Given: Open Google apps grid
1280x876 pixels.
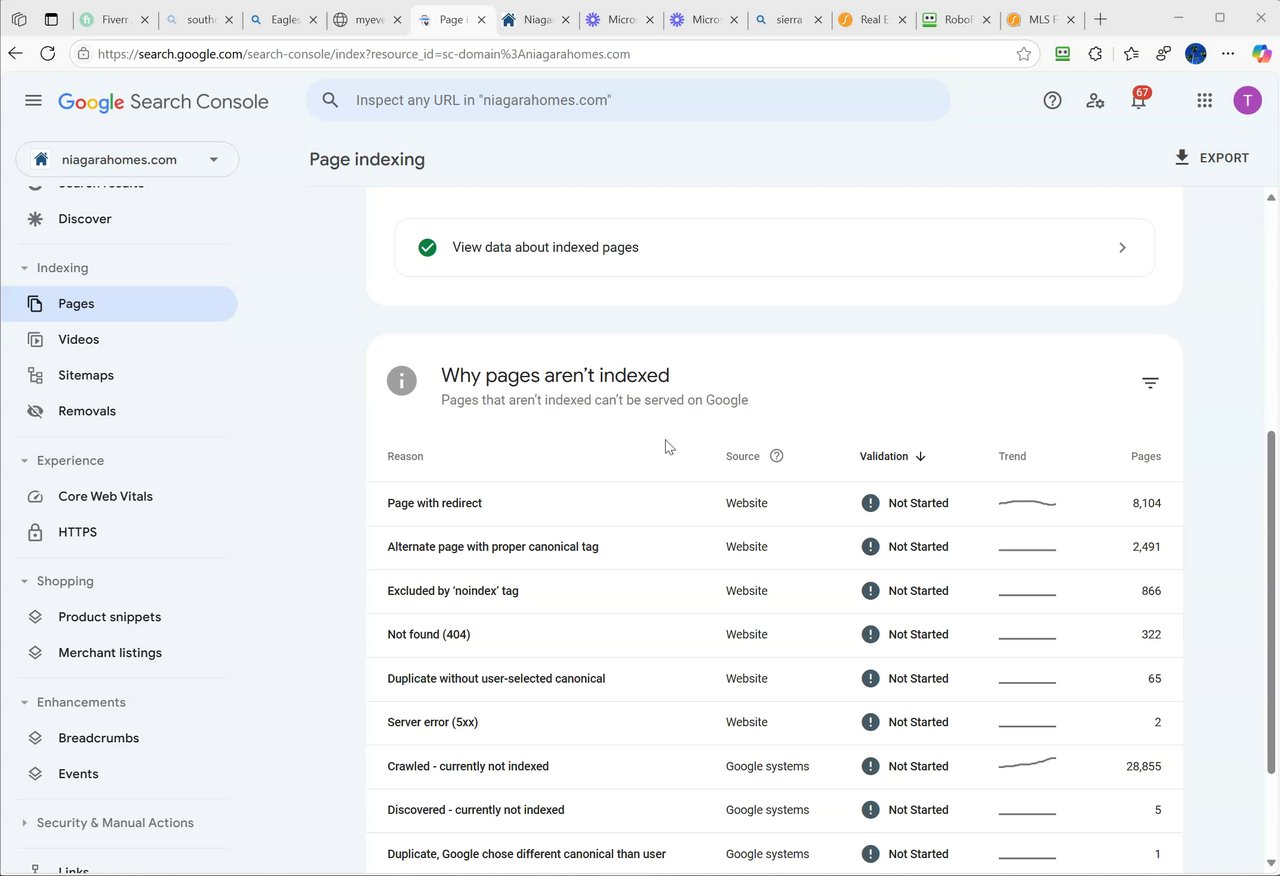Looking at the screenshot, I should point(1204,100).
